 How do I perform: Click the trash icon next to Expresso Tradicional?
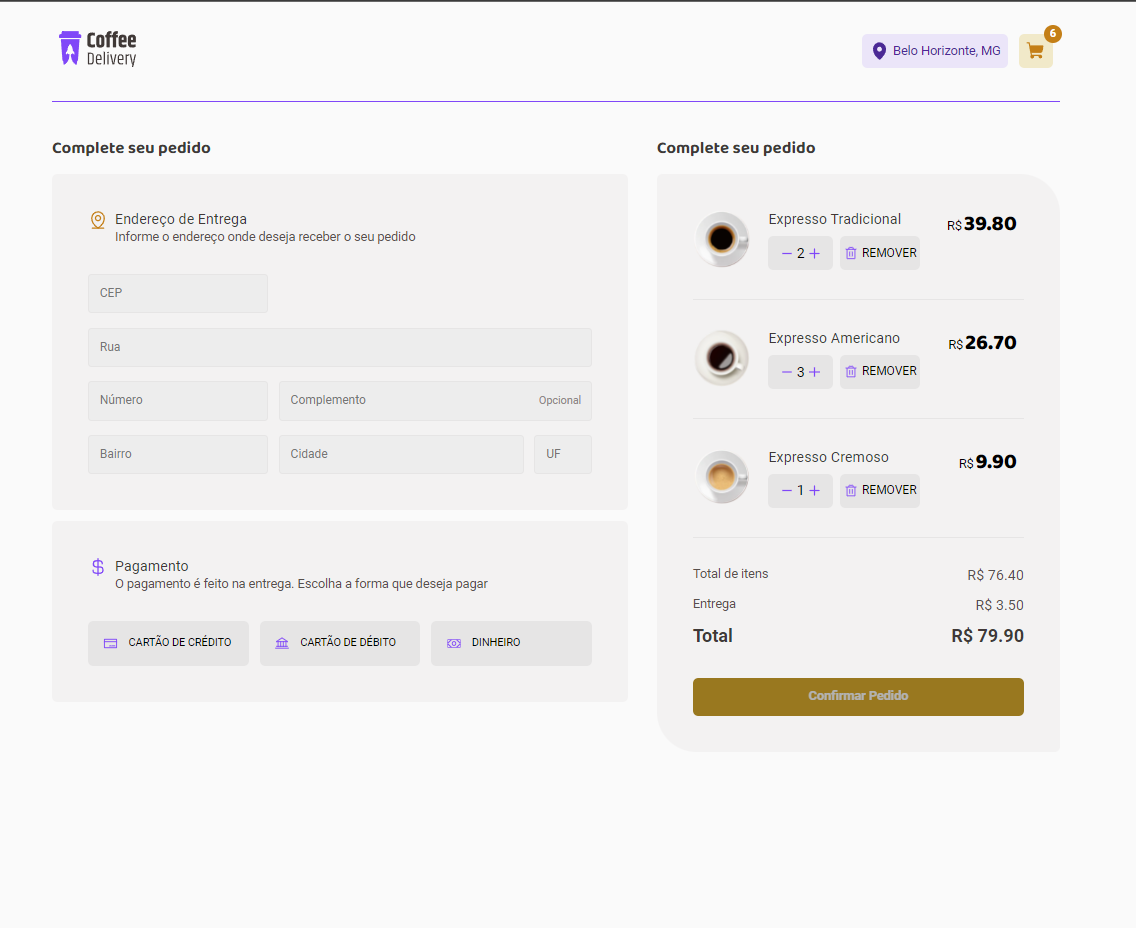click(x=851, y=252)
